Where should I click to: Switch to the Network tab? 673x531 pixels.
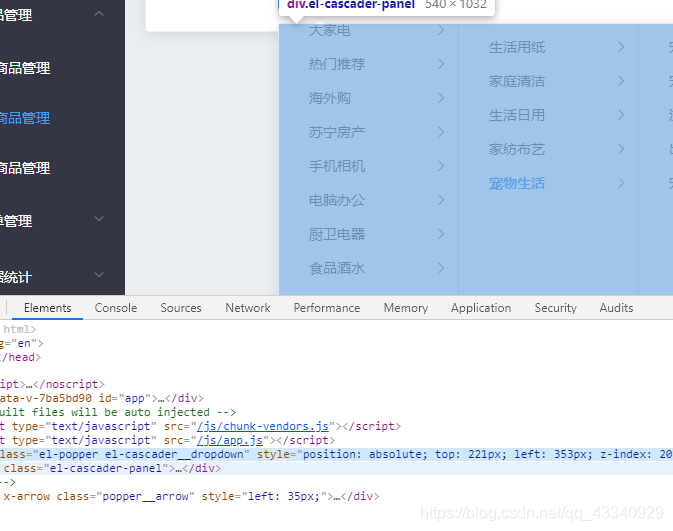[x=248, y=308]
